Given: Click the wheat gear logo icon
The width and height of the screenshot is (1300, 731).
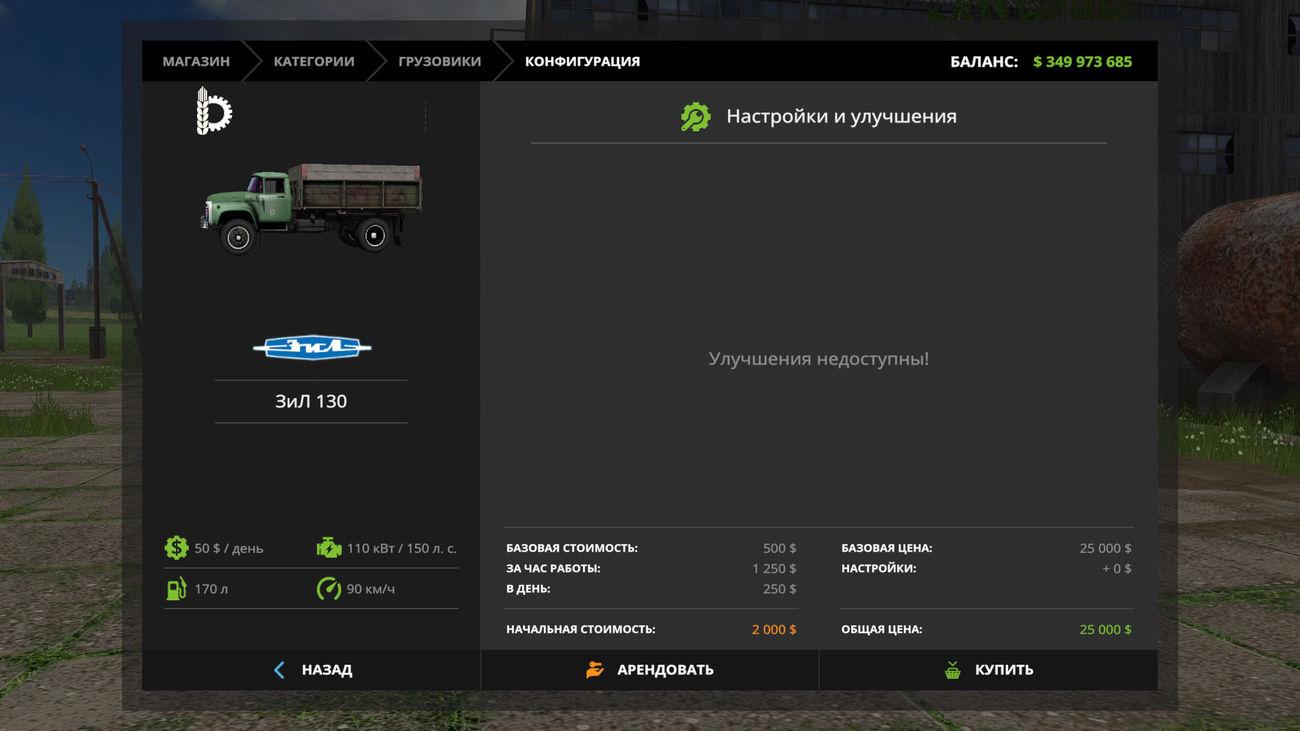Looking at the screenshot, I should tap(213, 111).
